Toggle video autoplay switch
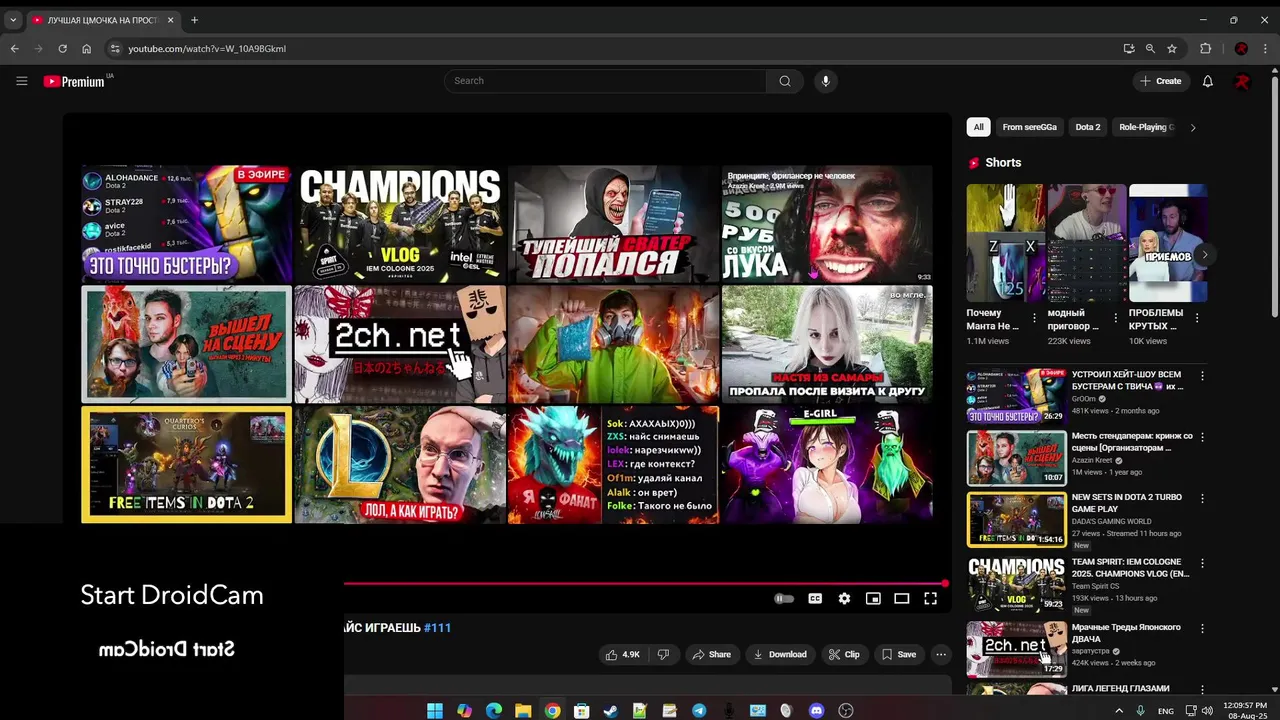This screenshot has width=1280, height=720. [784, 599]
